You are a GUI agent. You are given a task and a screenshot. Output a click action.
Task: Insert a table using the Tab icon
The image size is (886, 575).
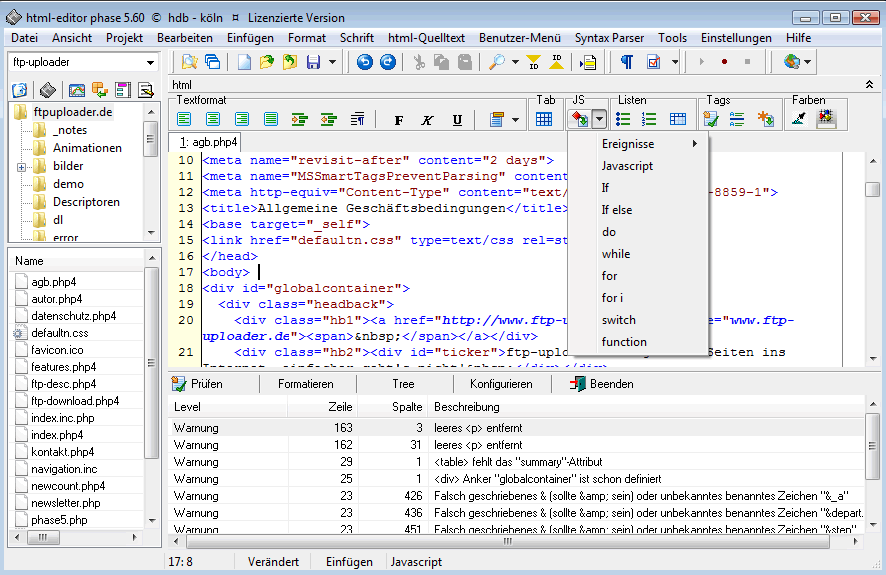(x=544, y=119)
